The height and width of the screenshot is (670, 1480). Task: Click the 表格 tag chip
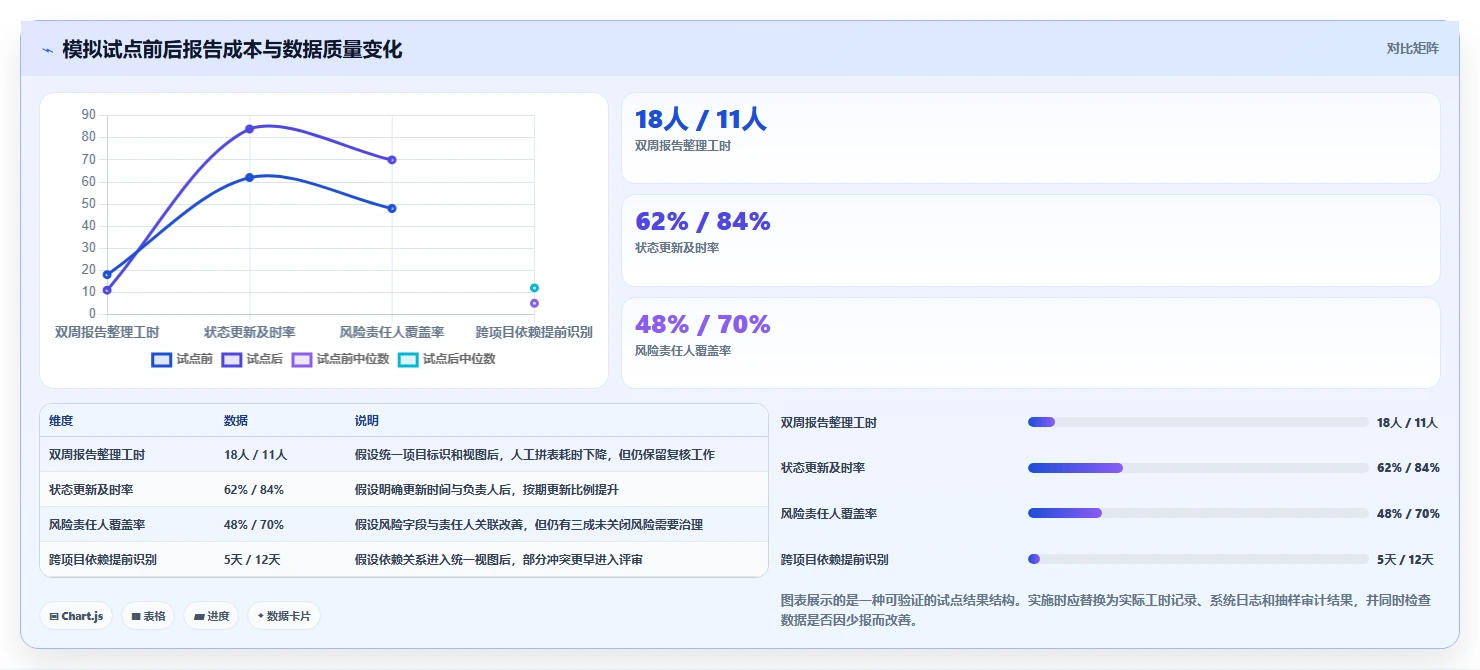pos(148,616)
